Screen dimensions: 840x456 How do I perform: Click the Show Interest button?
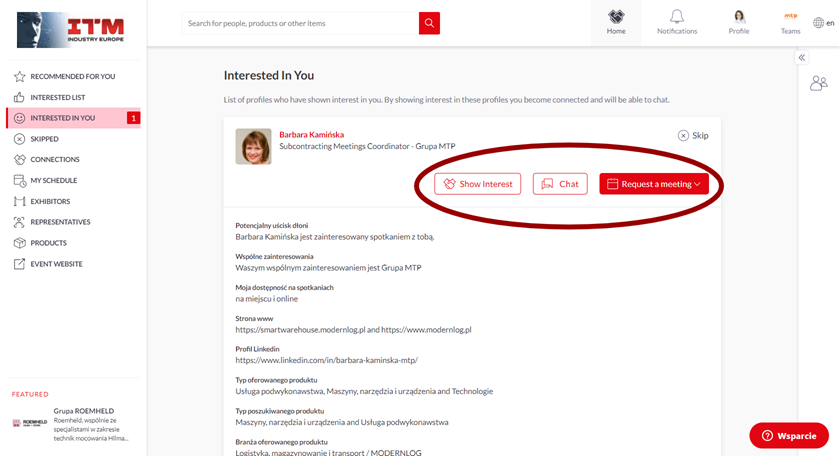pos(477,184)
